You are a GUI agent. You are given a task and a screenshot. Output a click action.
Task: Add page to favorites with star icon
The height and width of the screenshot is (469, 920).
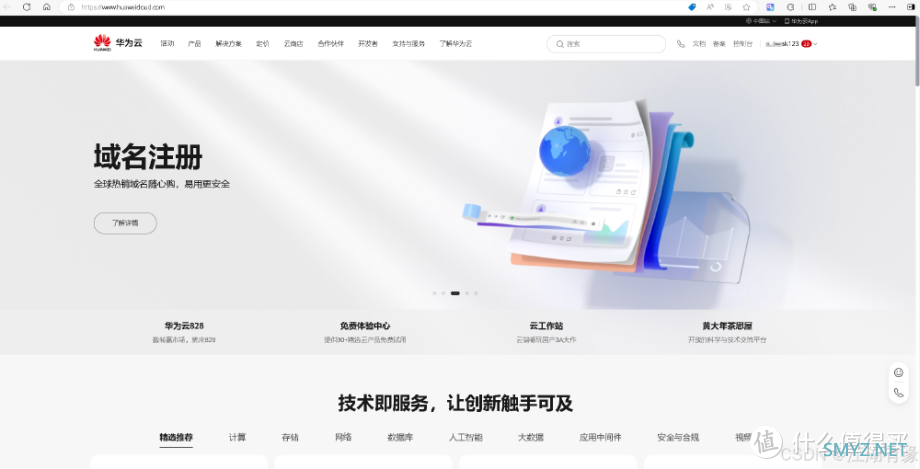[746, 7]
